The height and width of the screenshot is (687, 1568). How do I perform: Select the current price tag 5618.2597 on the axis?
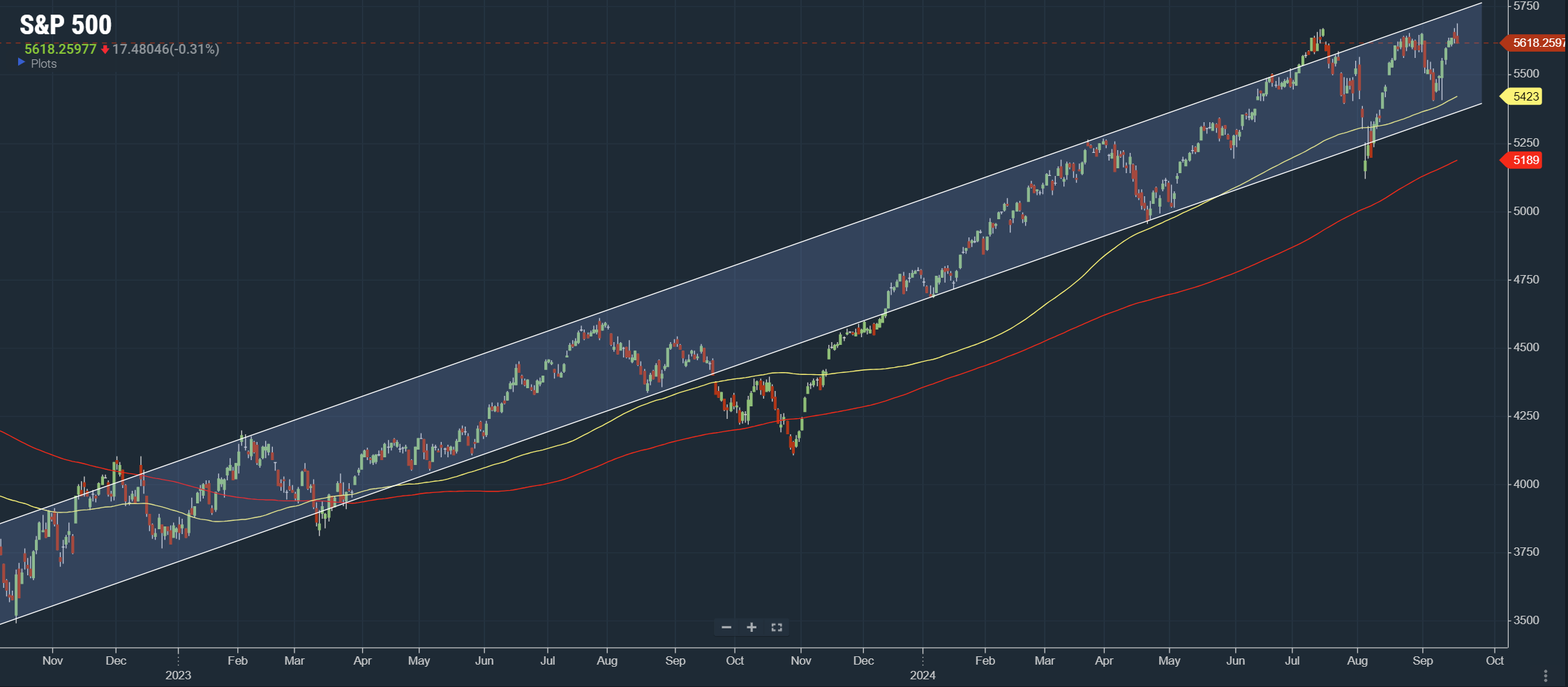pos(1534,43)
